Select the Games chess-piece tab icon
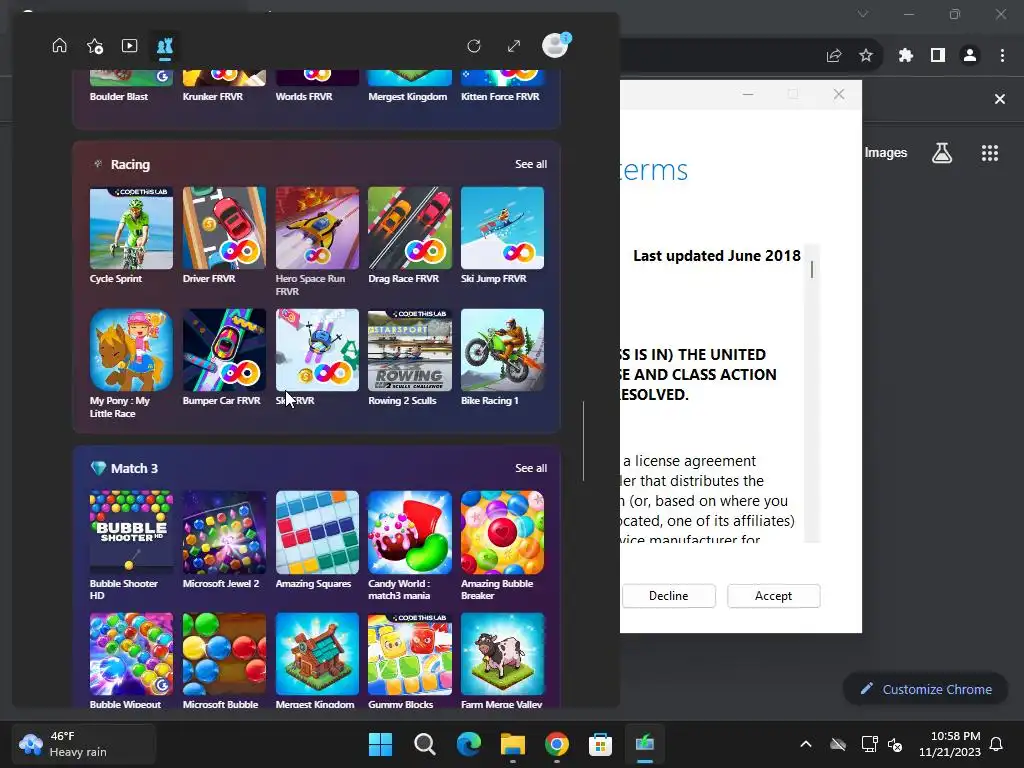Image resolution: width=1024 pixels, height=768 pixels. 165,46
